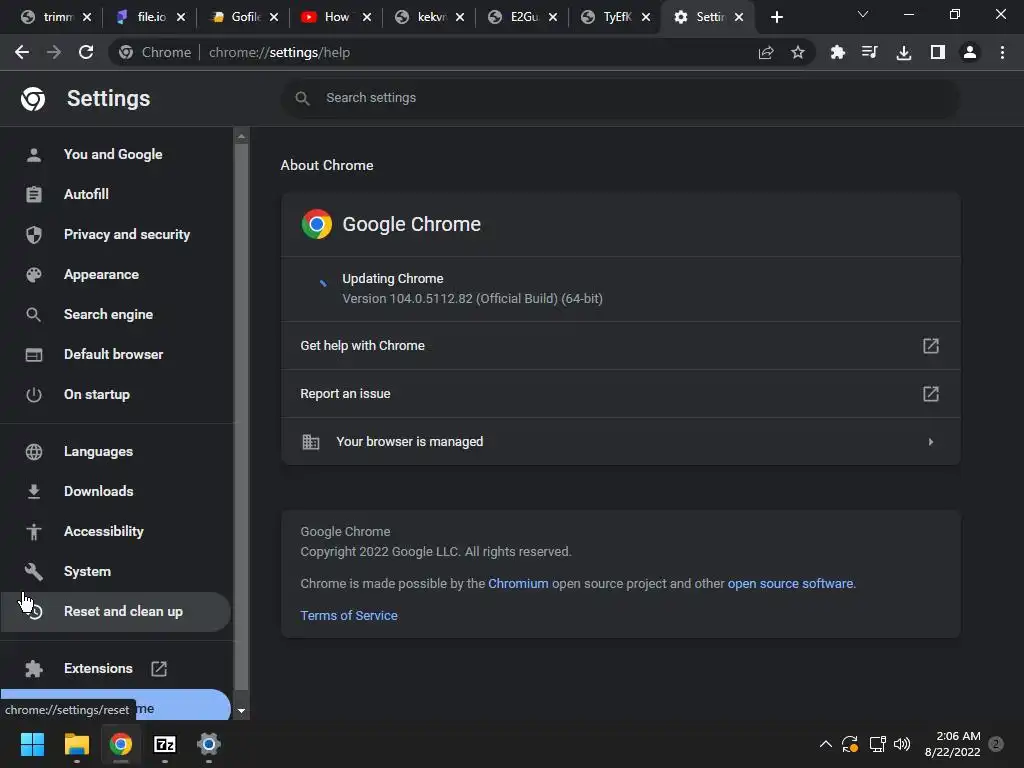Click the Chrome logo beside Settings title
1024x768 pixels.
click(x=33, y=99)
